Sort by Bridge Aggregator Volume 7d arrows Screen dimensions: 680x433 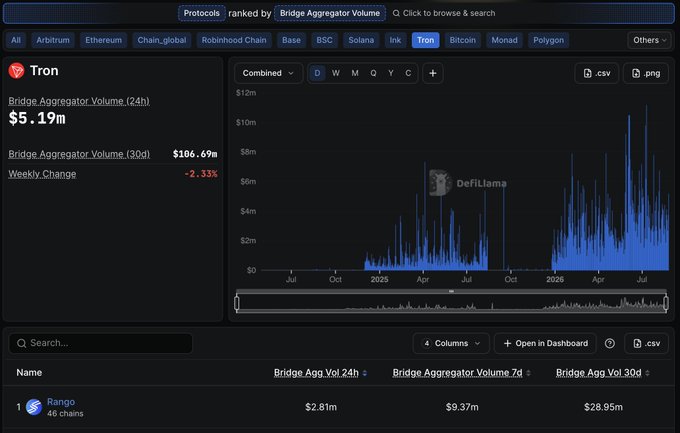528,373
